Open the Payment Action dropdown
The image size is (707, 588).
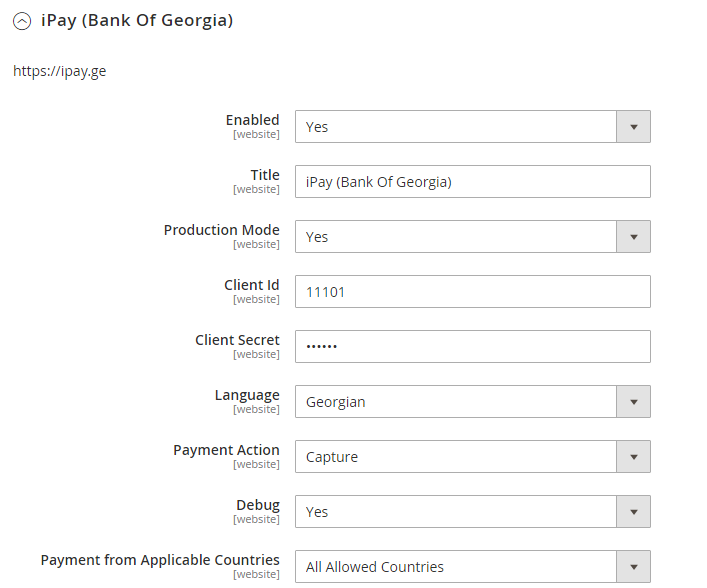click(456, 457)
